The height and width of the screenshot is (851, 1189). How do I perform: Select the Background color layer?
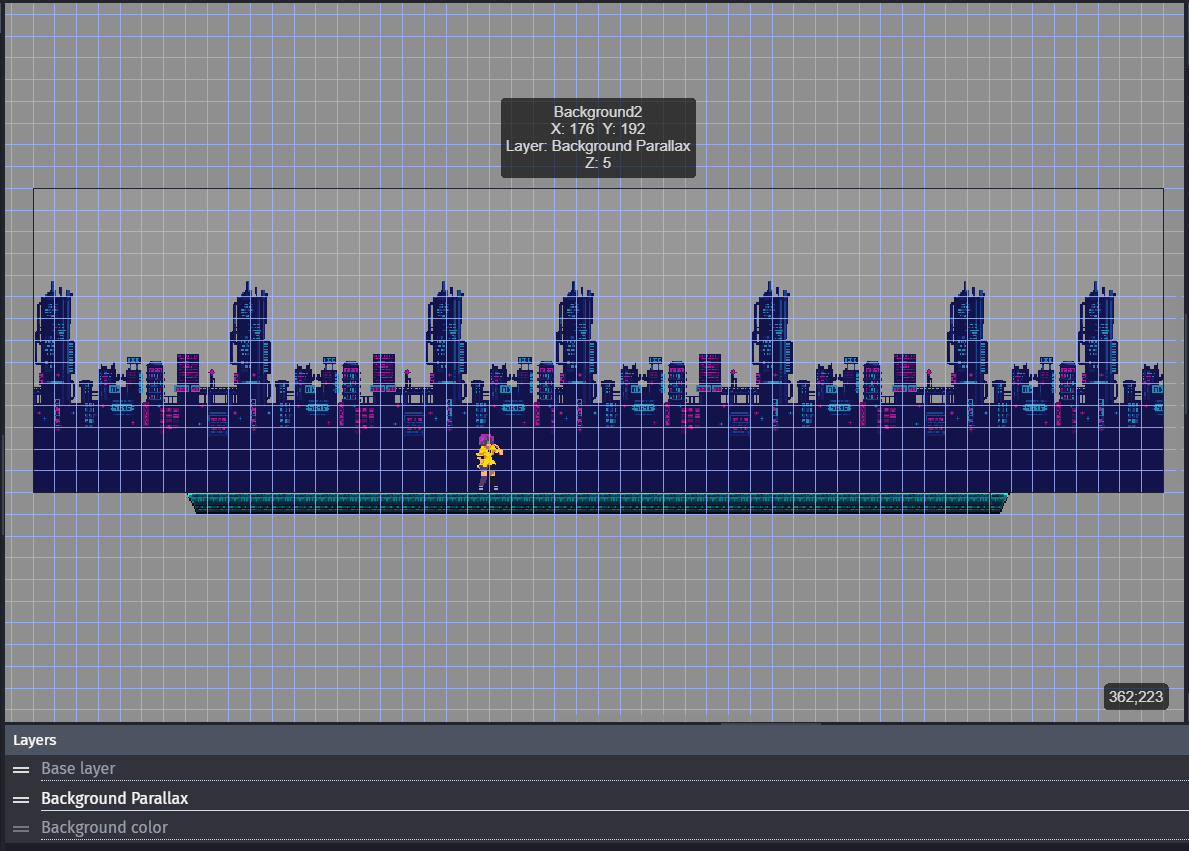coord(596,827)
